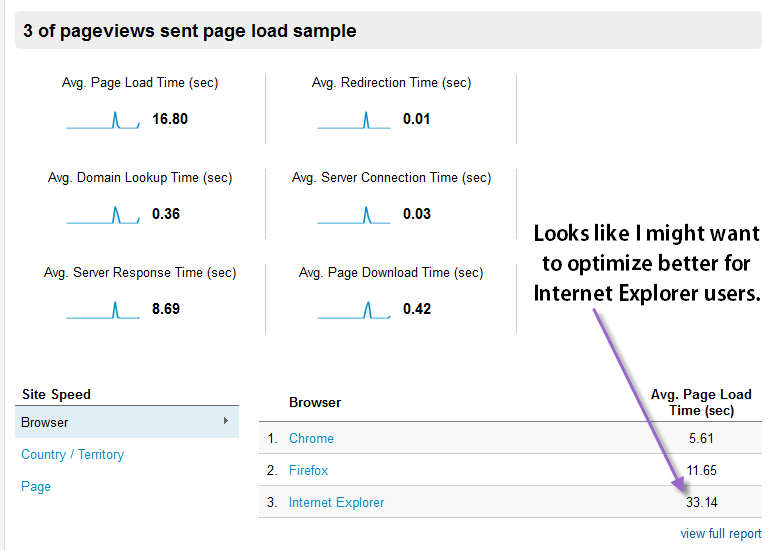Open the Chrome browser link
769x550 pixels.
(x=311, y=438)
